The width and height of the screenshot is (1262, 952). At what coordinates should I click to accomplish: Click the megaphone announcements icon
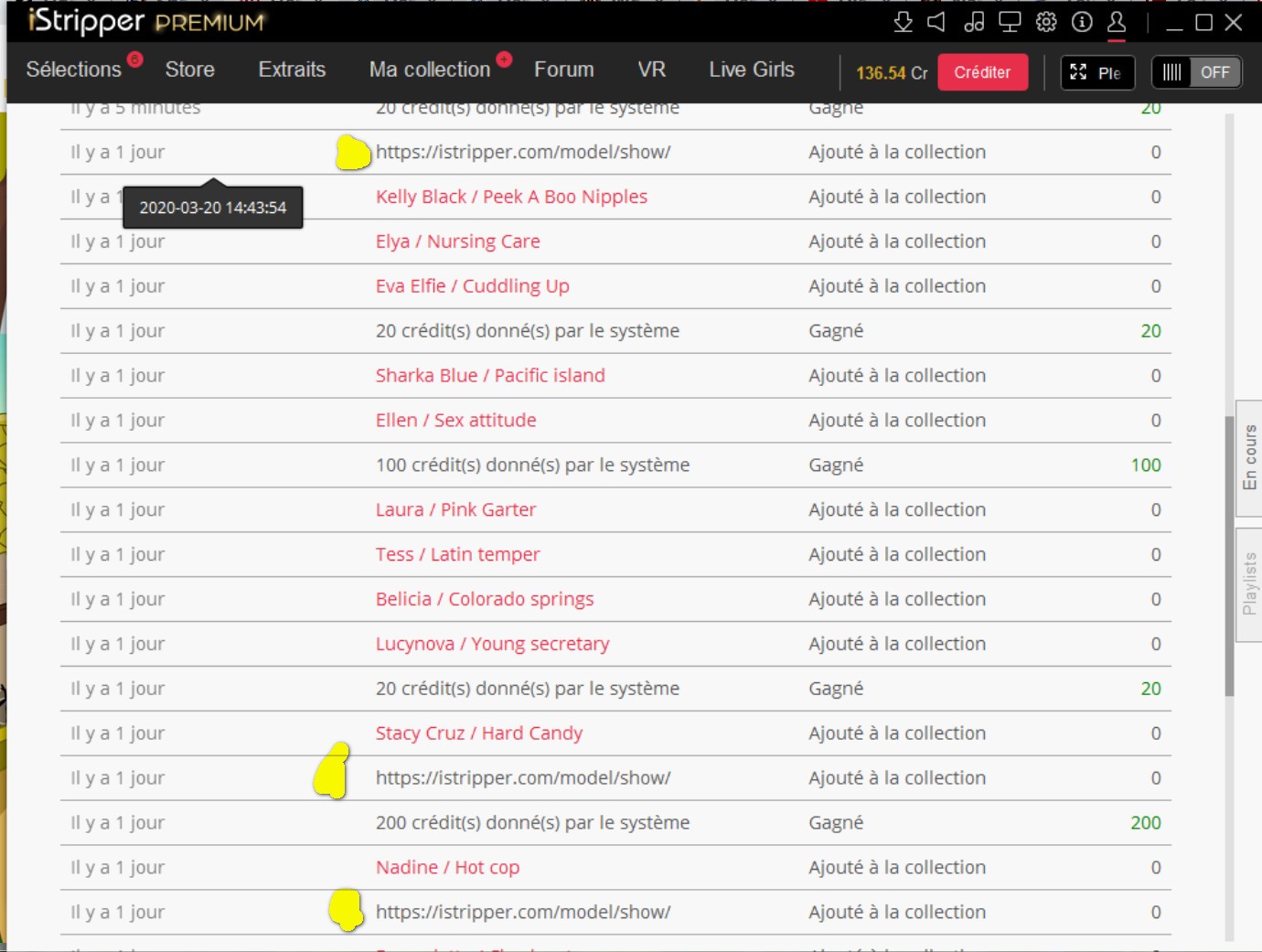[936, 22]
